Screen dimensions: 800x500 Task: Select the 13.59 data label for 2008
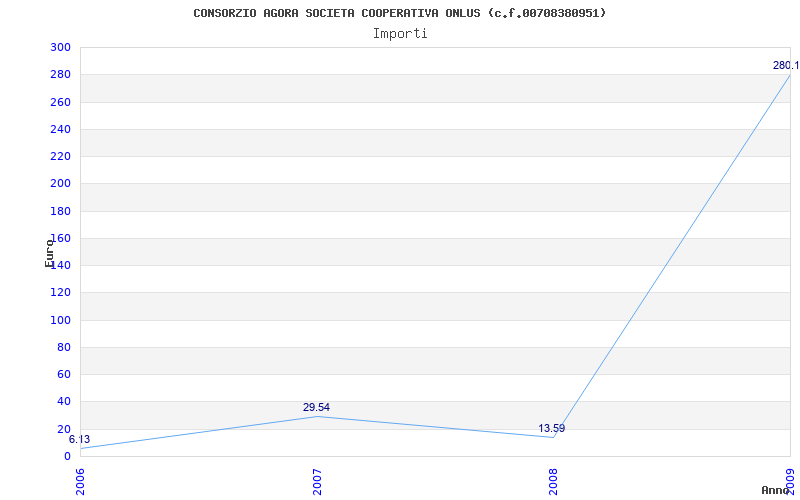(552, 428)
